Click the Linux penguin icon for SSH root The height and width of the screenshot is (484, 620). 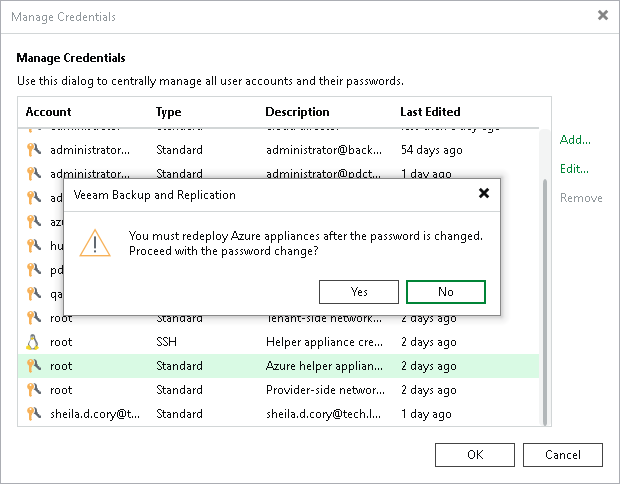(32, 342)
